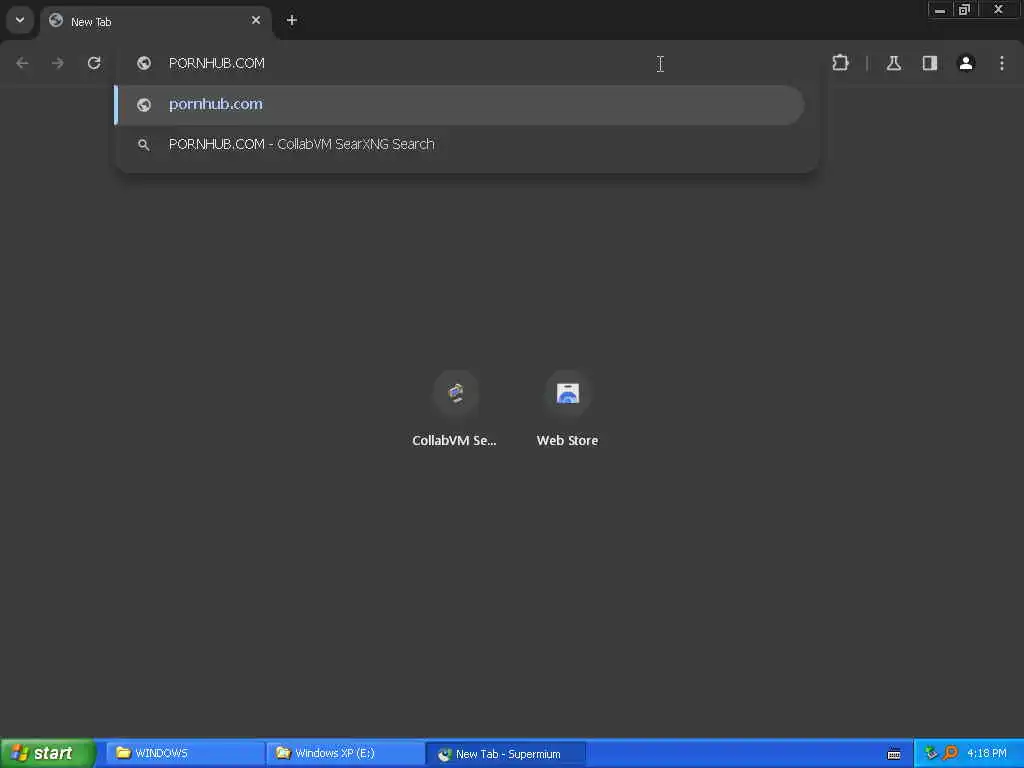
Task: Click New Tab - Supermium taskbar button
Action: click(x=506, y=754)
